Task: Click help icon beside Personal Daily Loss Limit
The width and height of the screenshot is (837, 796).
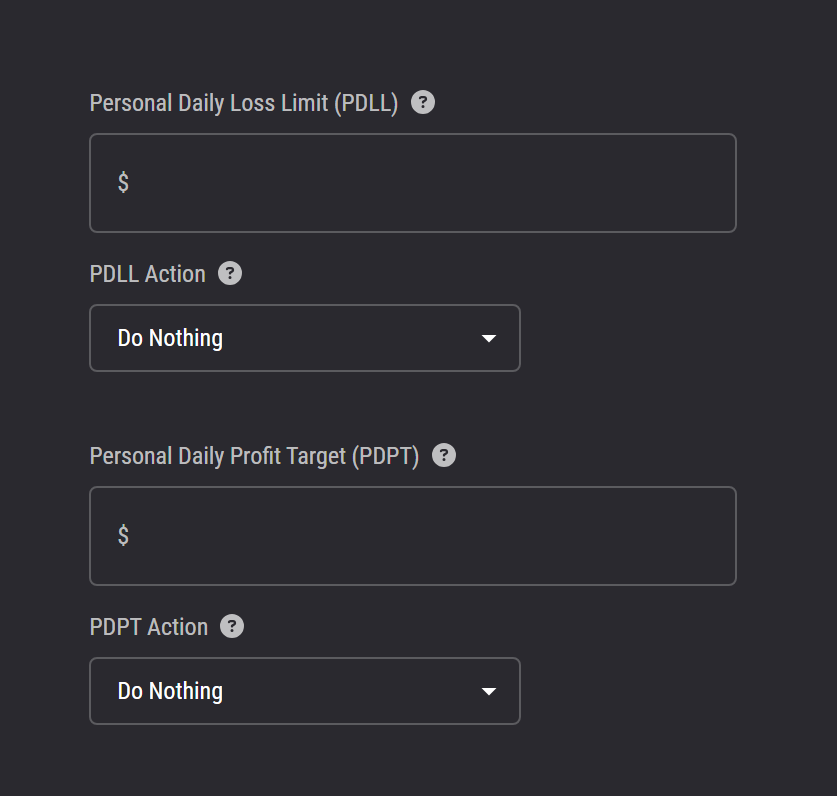Action: [x=423, y=103]
